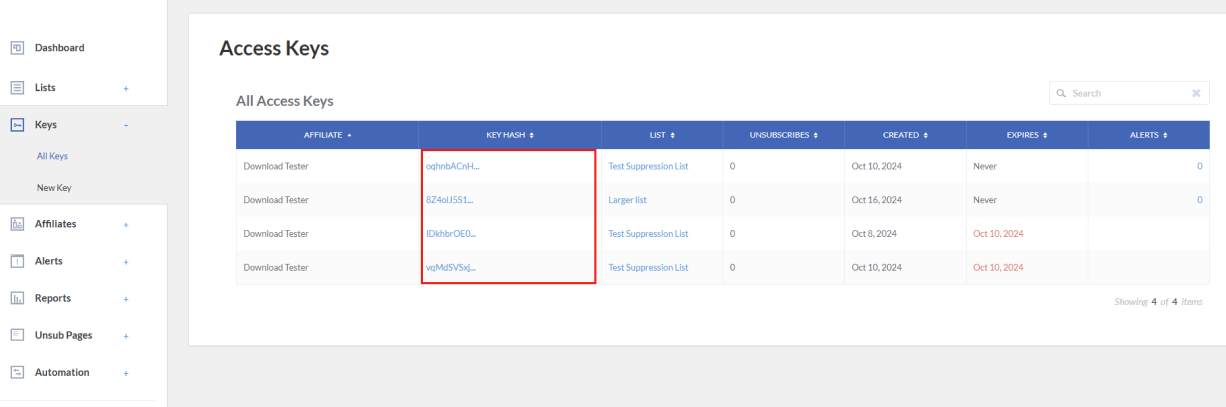Click the Automation icon in sidebar
The image size is (1226, 407).
tap(17, 372)
